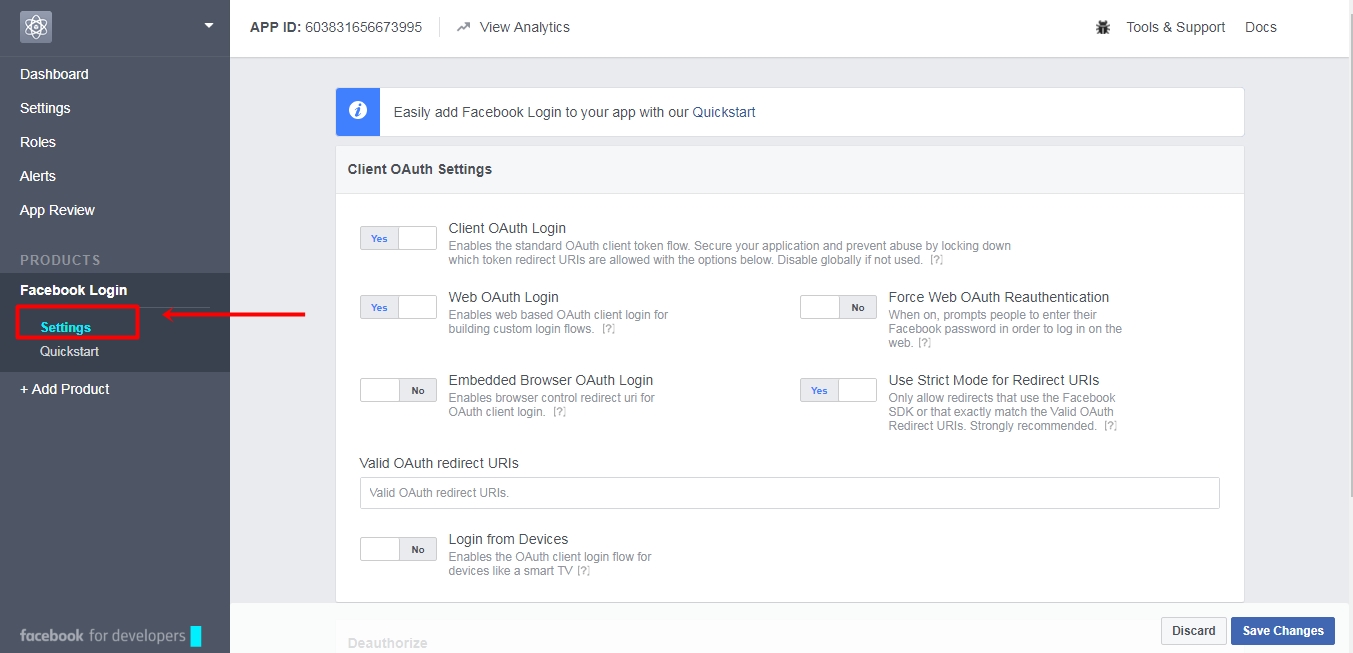Click help [?] for Force Web OAuth Reauthentication
1353x653 pixels.
coord(924,343)
